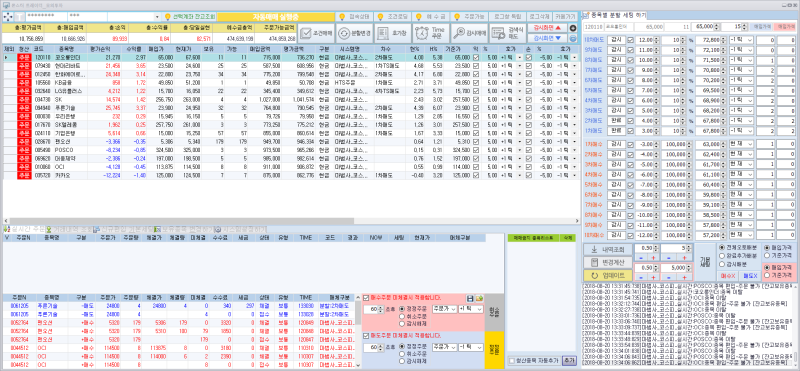
Task: Click the red 감시화면 up button
Action: (547, 28)
